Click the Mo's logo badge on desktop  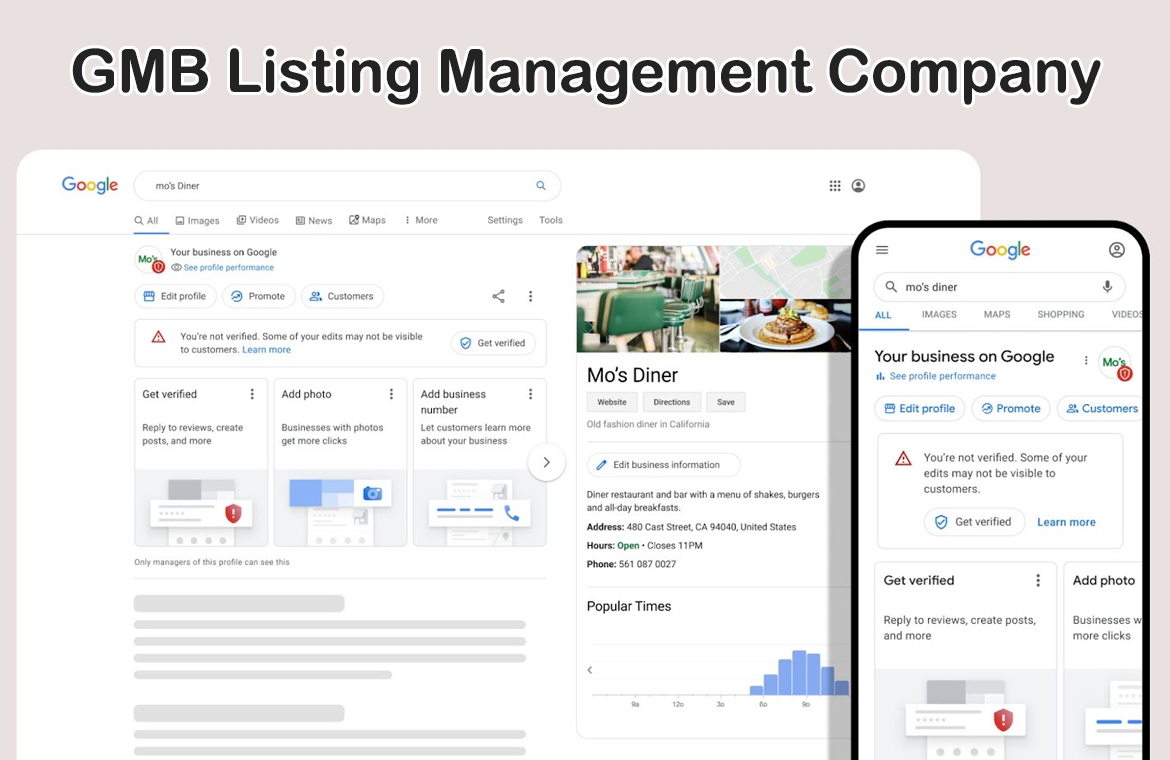(x=149, y=260)
